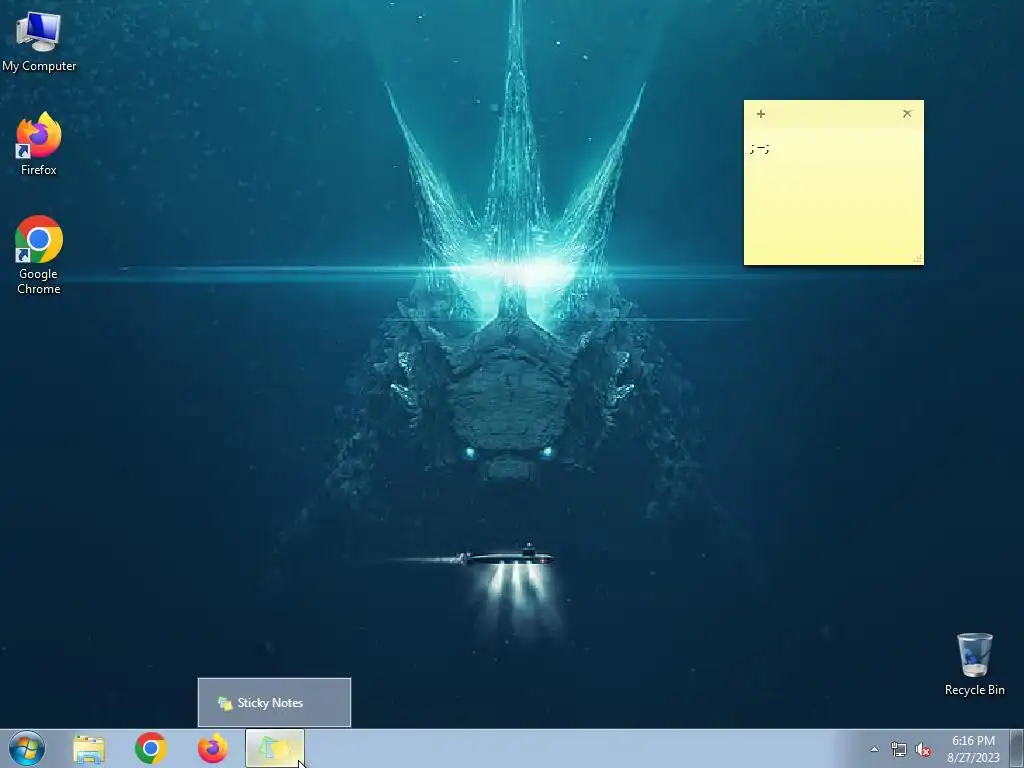The width and height of the screenshot is (1024, 768).
Task: Click the Sticky Notes preview tooltip
Action: tap(274, 703)
